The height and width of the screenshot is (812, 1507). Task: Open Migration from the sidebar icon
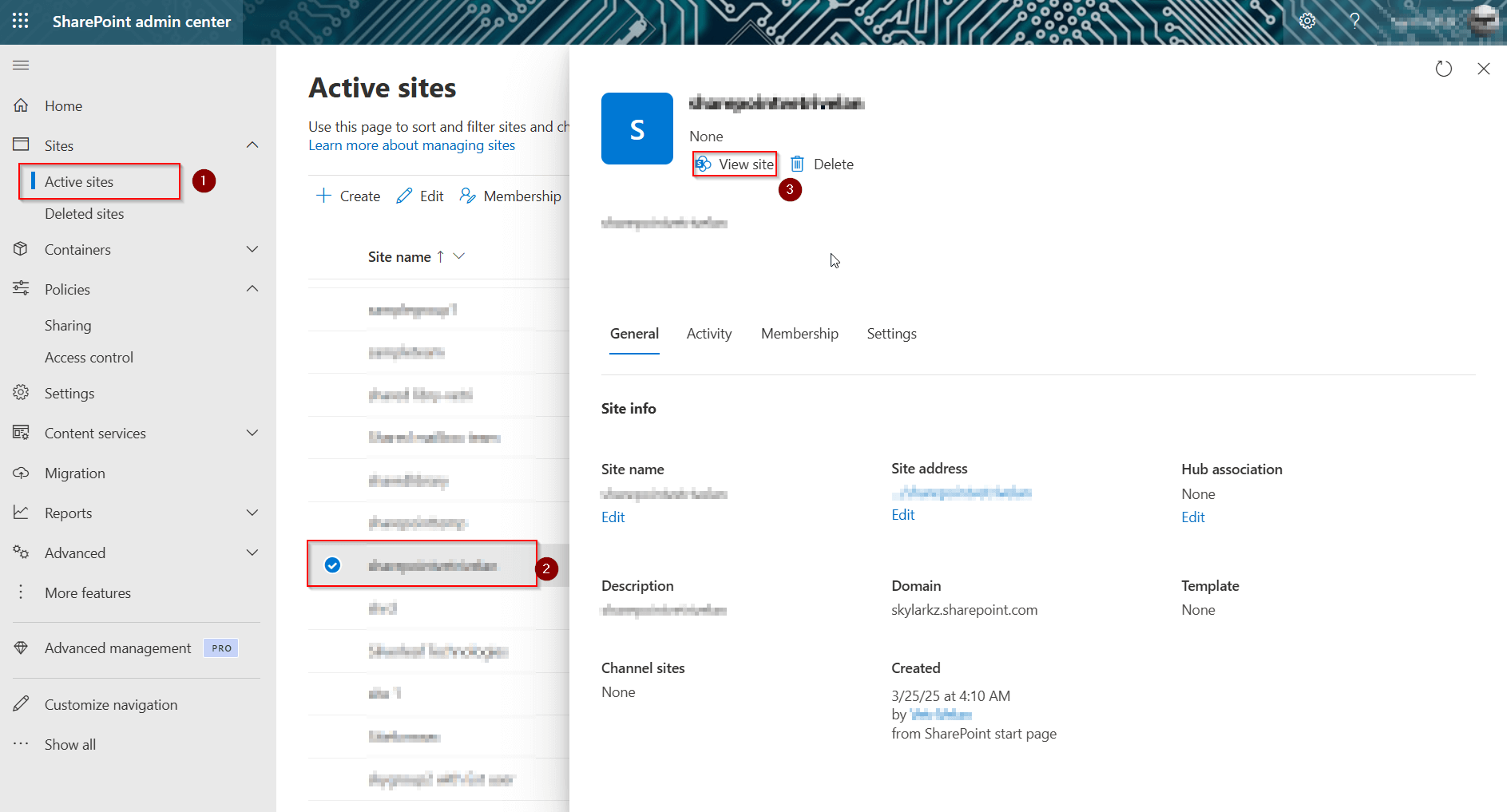click(22, 473)
